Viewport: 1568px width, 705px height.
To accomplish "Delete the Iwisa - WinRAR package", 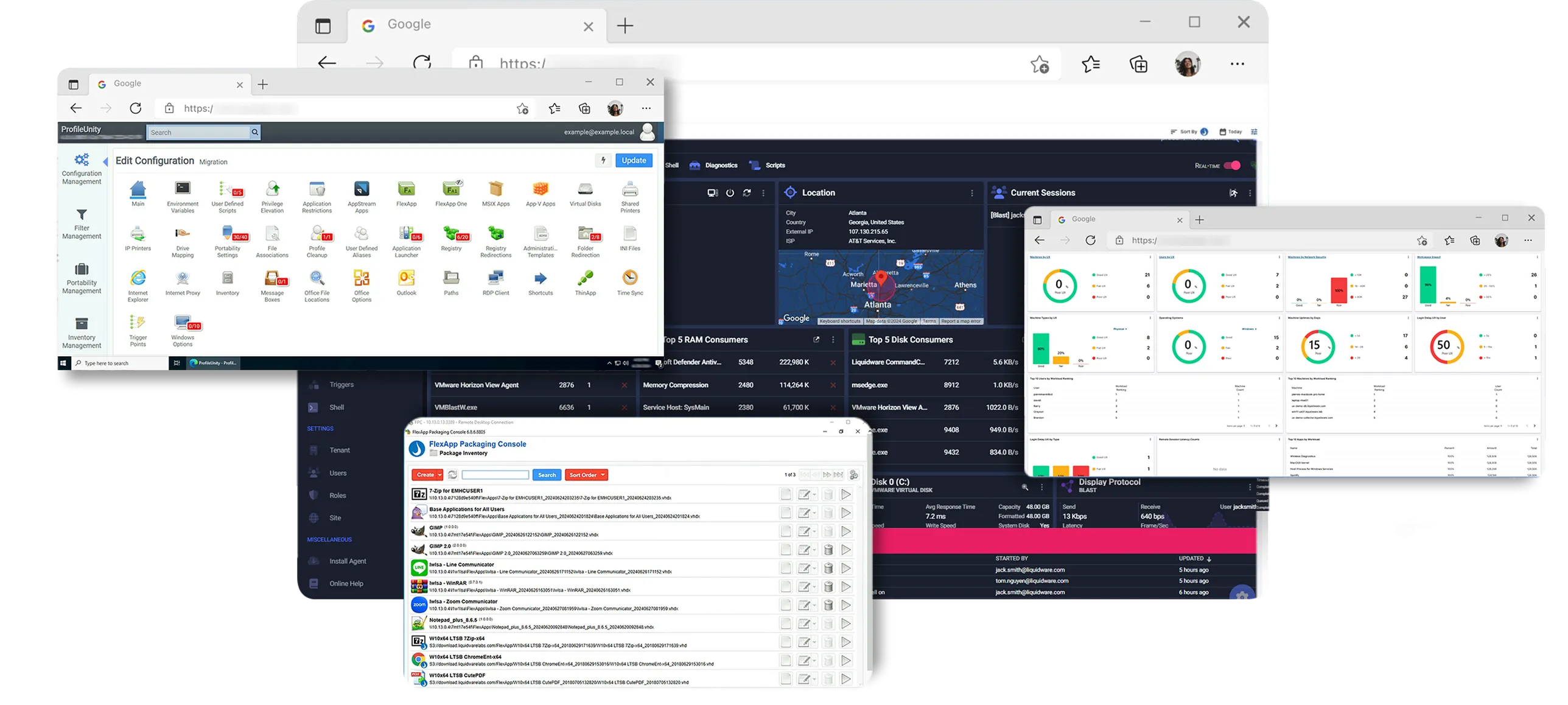I will pyautogui.click(x=828, y=587).
